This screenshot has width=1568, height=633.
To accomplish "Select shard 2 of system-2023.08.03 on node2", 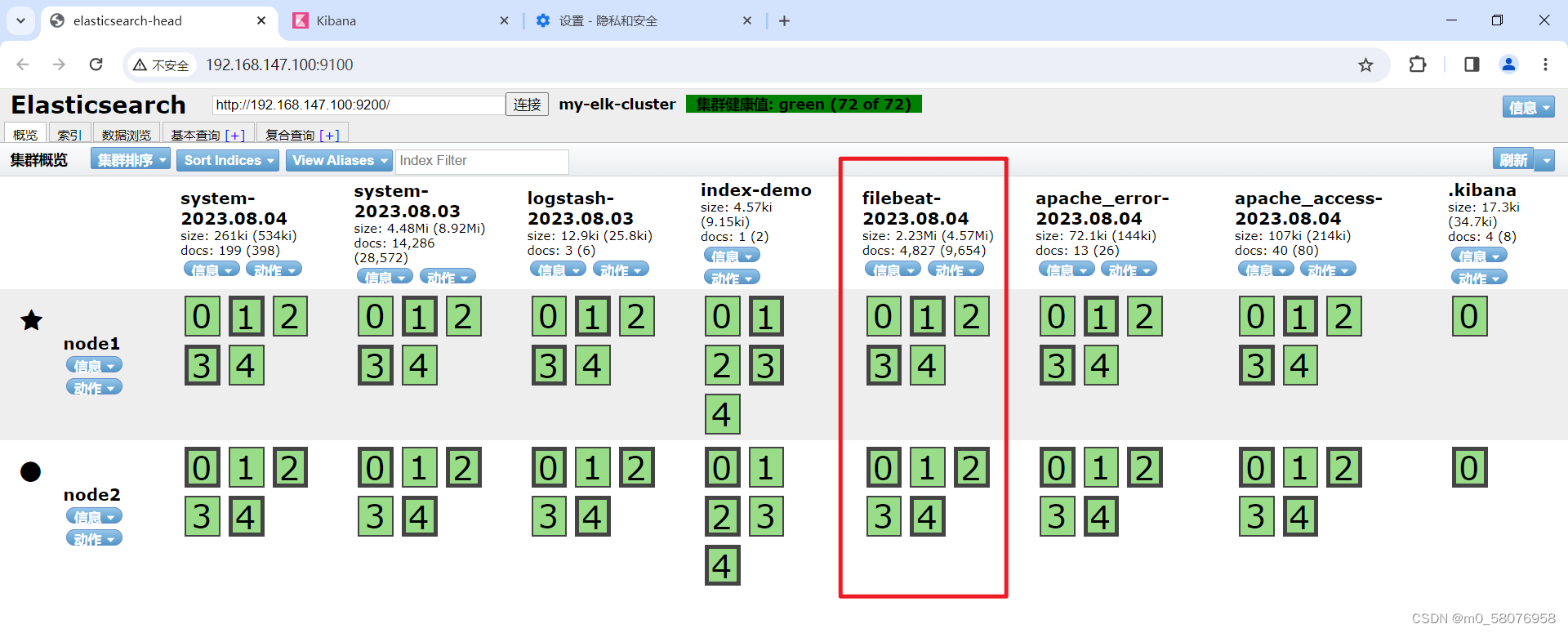I will 463,467.
